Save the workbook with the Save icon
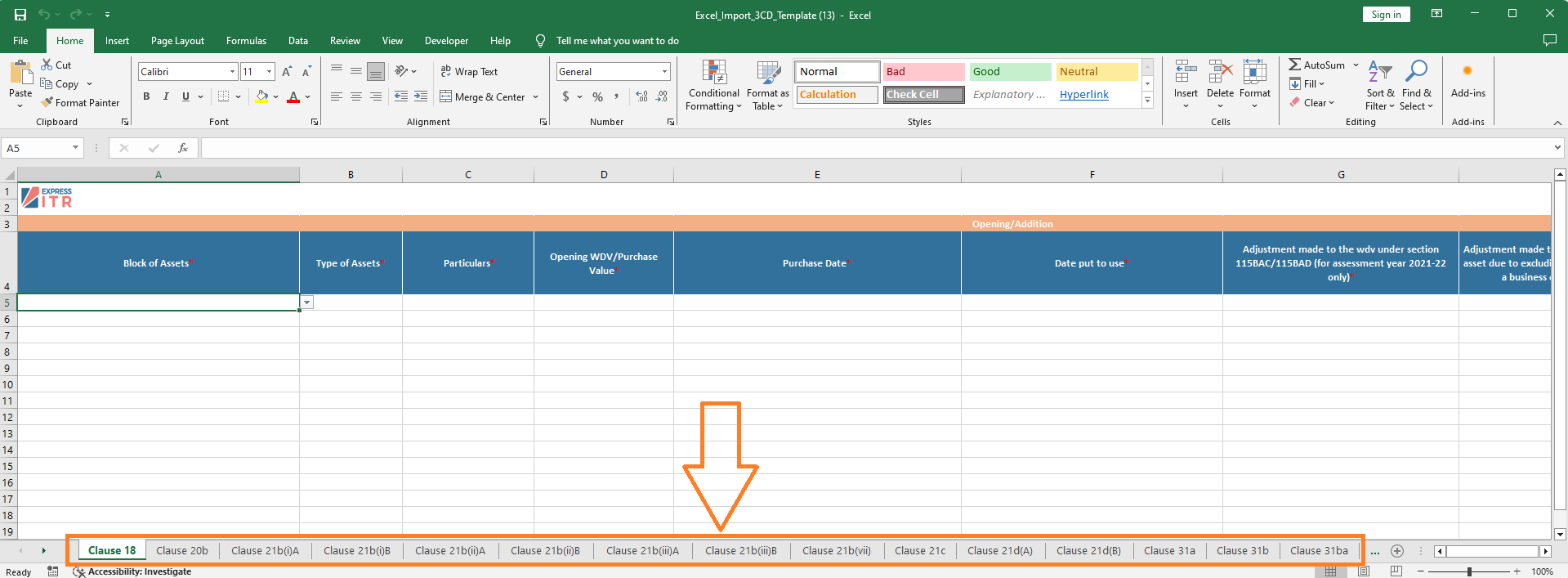1568x578 pixels. tap(20, 15)
